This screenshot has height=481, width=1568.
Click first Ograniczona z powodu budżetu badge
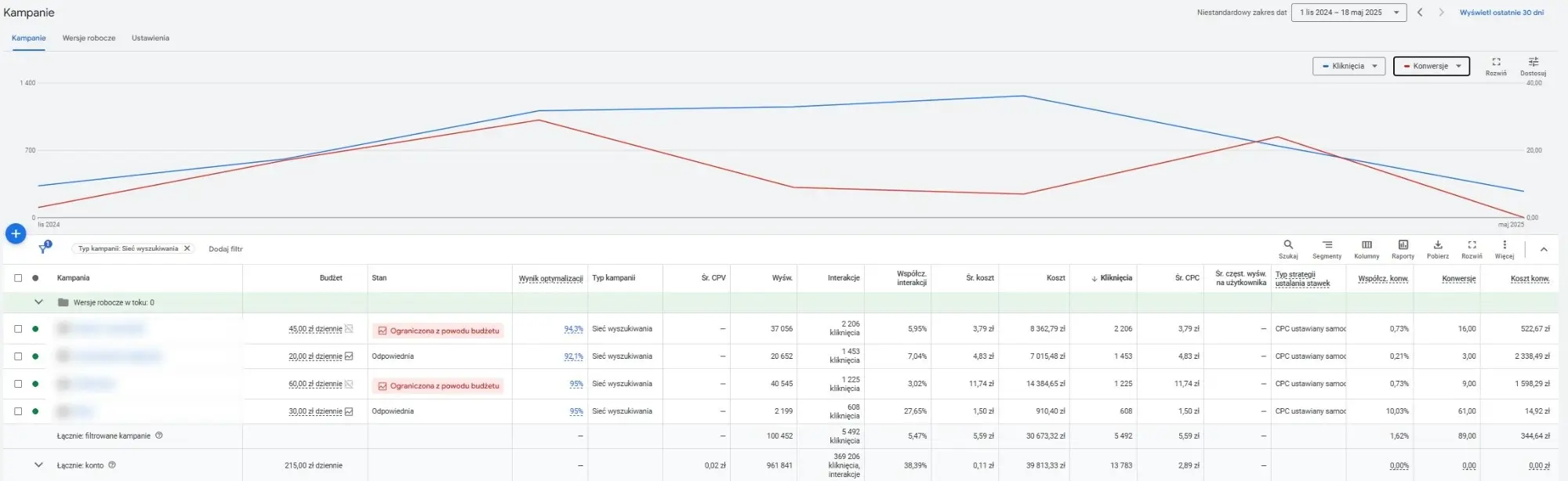438,331
